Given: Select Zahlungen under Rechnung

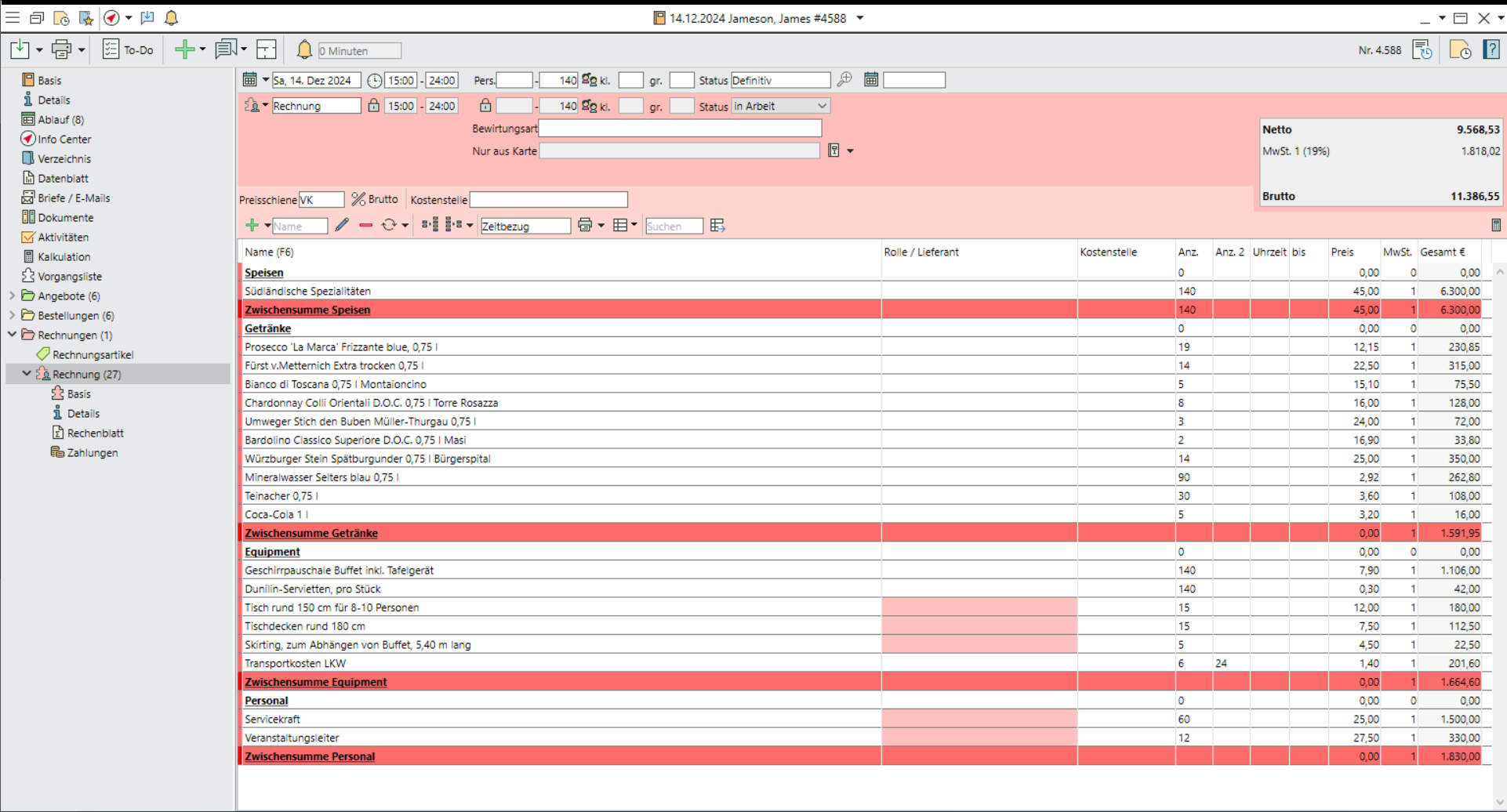Looking at the screenshot, I should (x=92, y=453).
